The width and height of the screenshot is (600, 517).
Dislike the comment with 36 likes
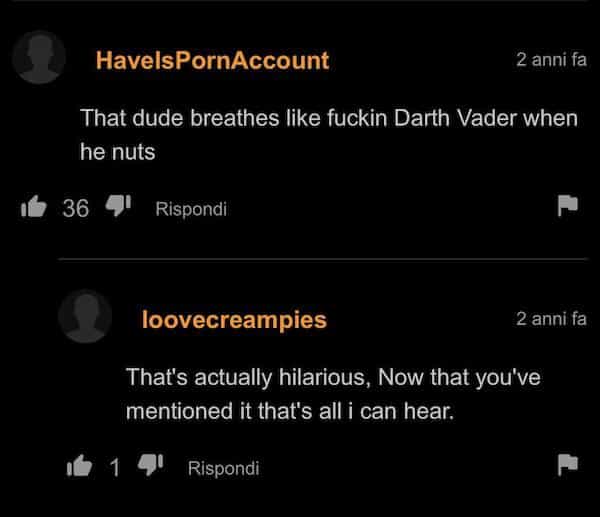click(x=118, y=205)
